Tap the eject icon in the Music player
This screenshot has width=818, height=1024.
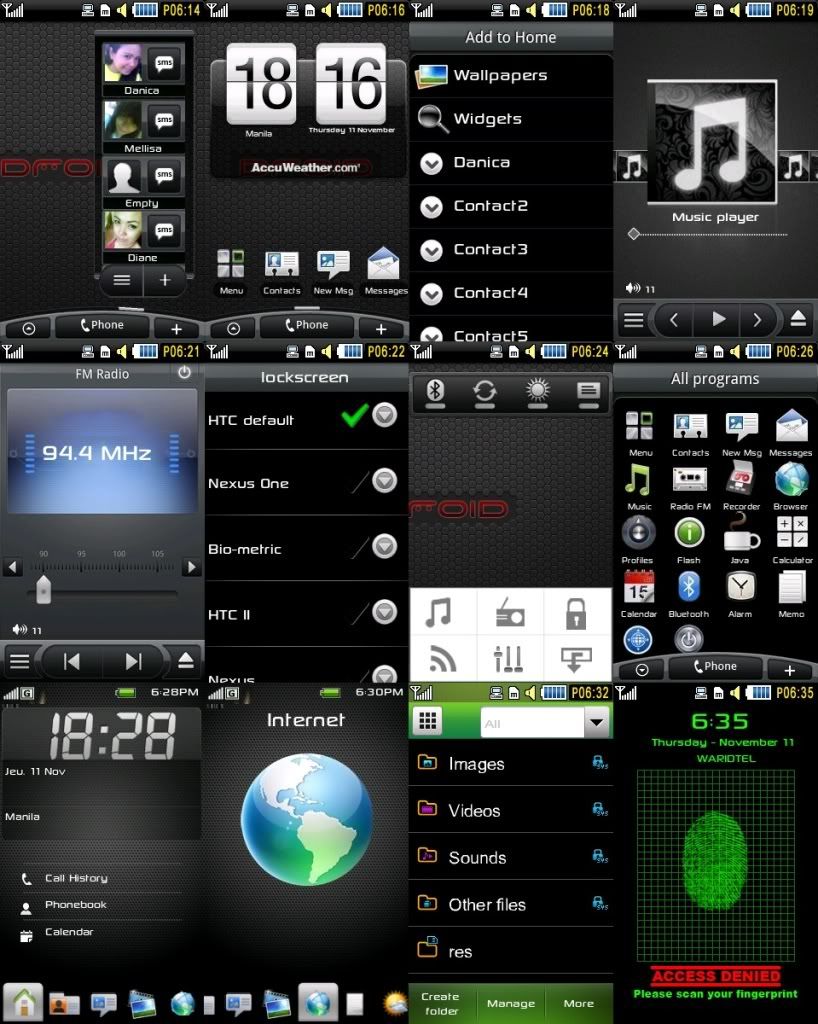(798, 319)
